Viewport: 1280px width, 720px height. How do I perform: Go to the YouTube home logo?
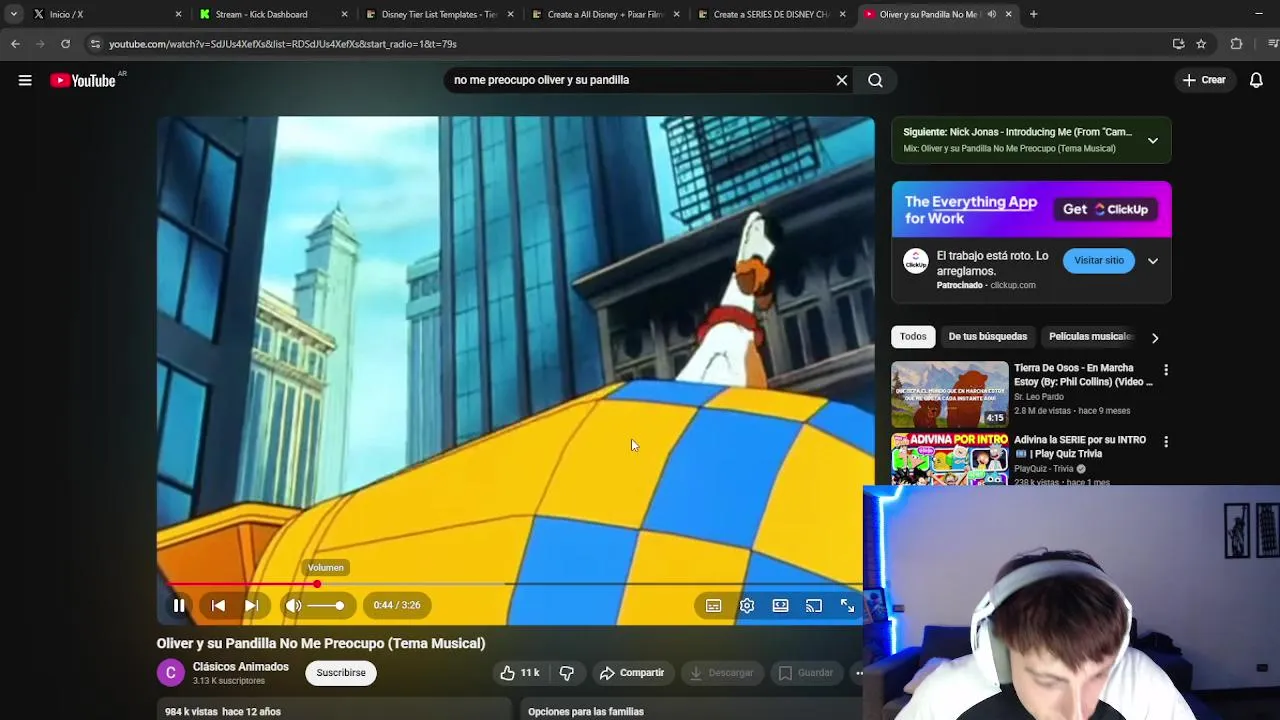click(x=83, y=80)
